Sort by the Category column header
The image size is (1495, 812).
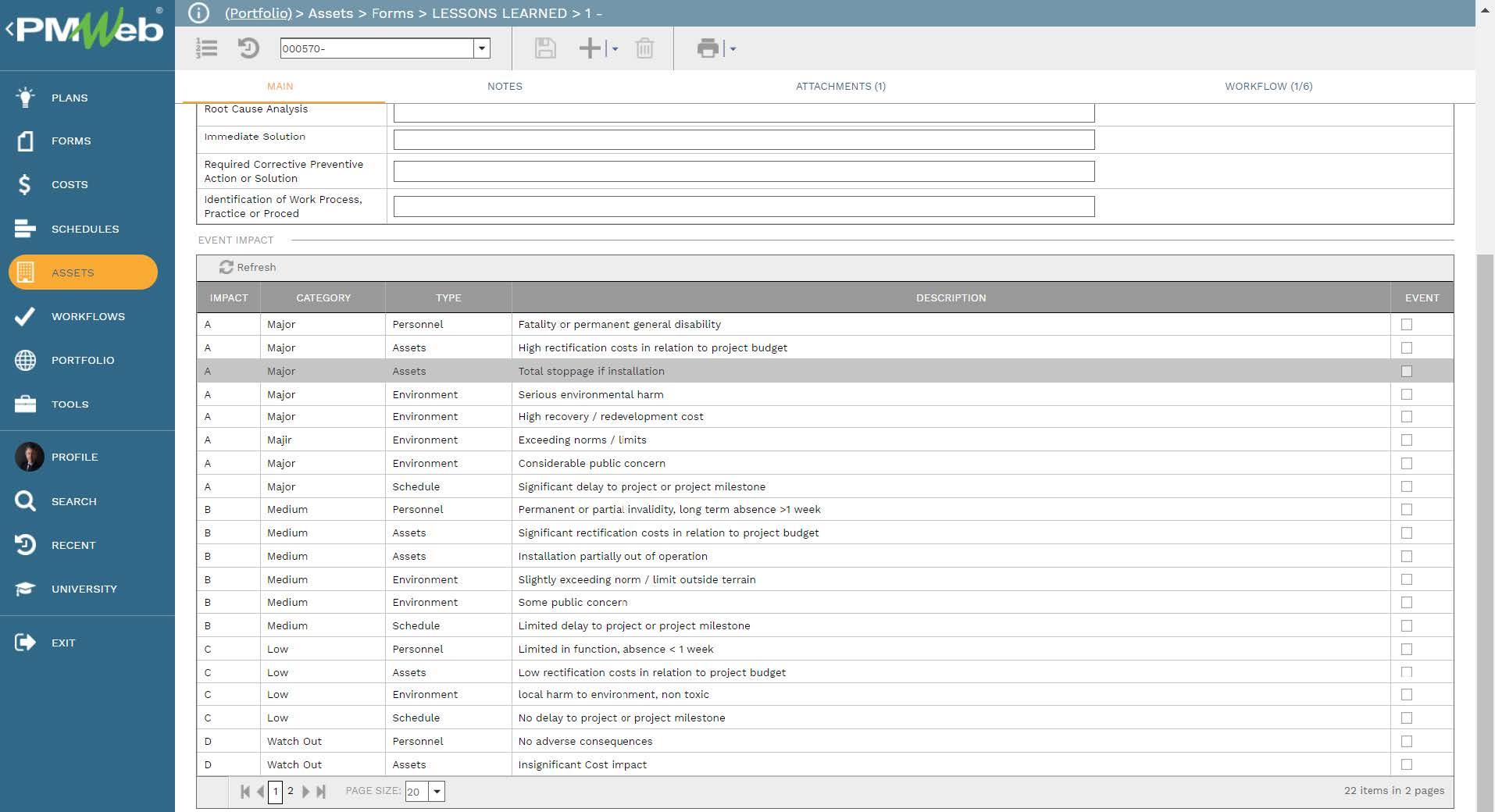(x=323, y=298)
